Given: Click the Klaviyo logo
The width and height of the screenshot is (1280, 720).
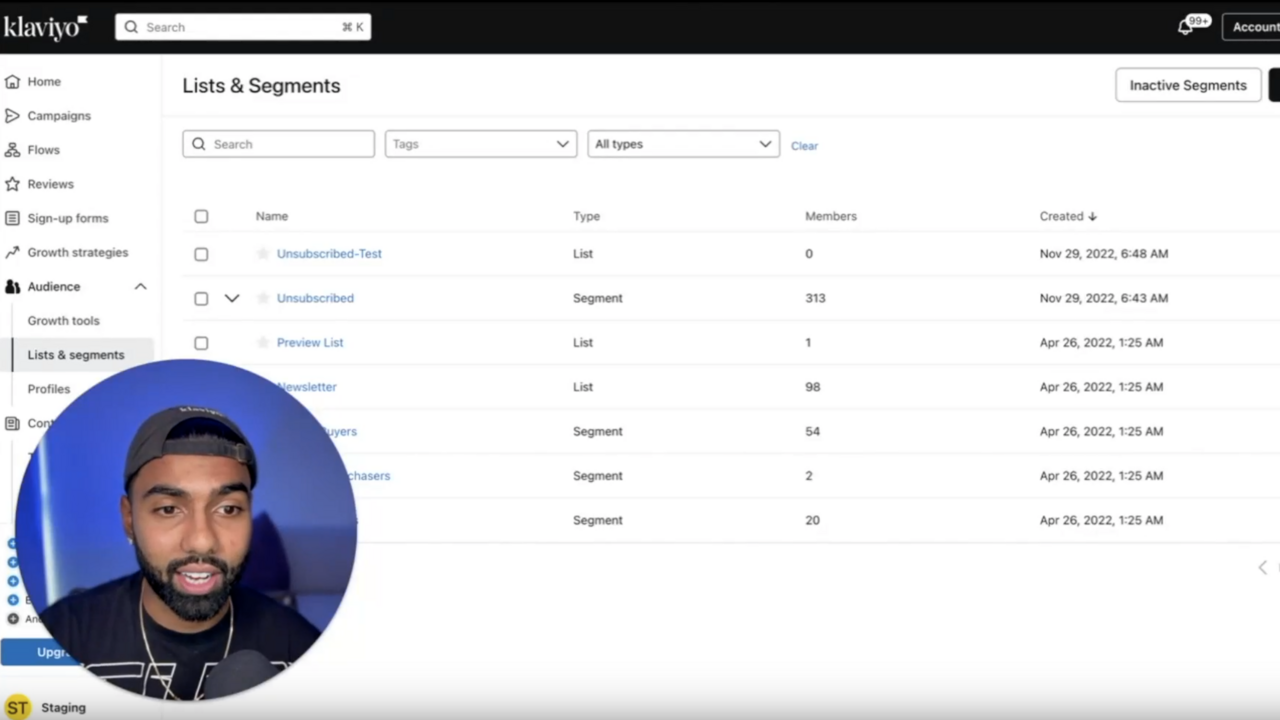Looking at the screenshot, I should coord(45,27).
